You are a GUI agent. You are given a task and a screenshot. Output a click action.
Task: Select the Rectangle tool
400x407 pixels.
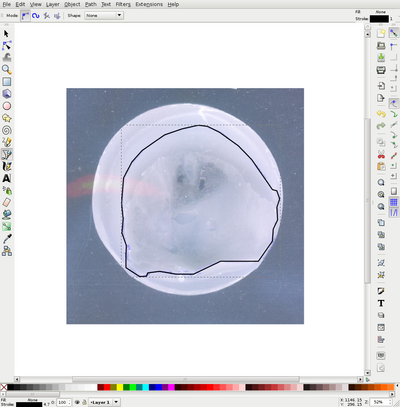click(x=7, y=82)
